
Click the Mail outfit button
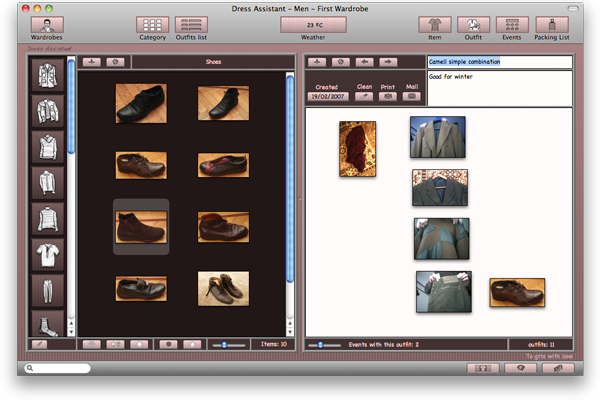click(x=412, y=97)
